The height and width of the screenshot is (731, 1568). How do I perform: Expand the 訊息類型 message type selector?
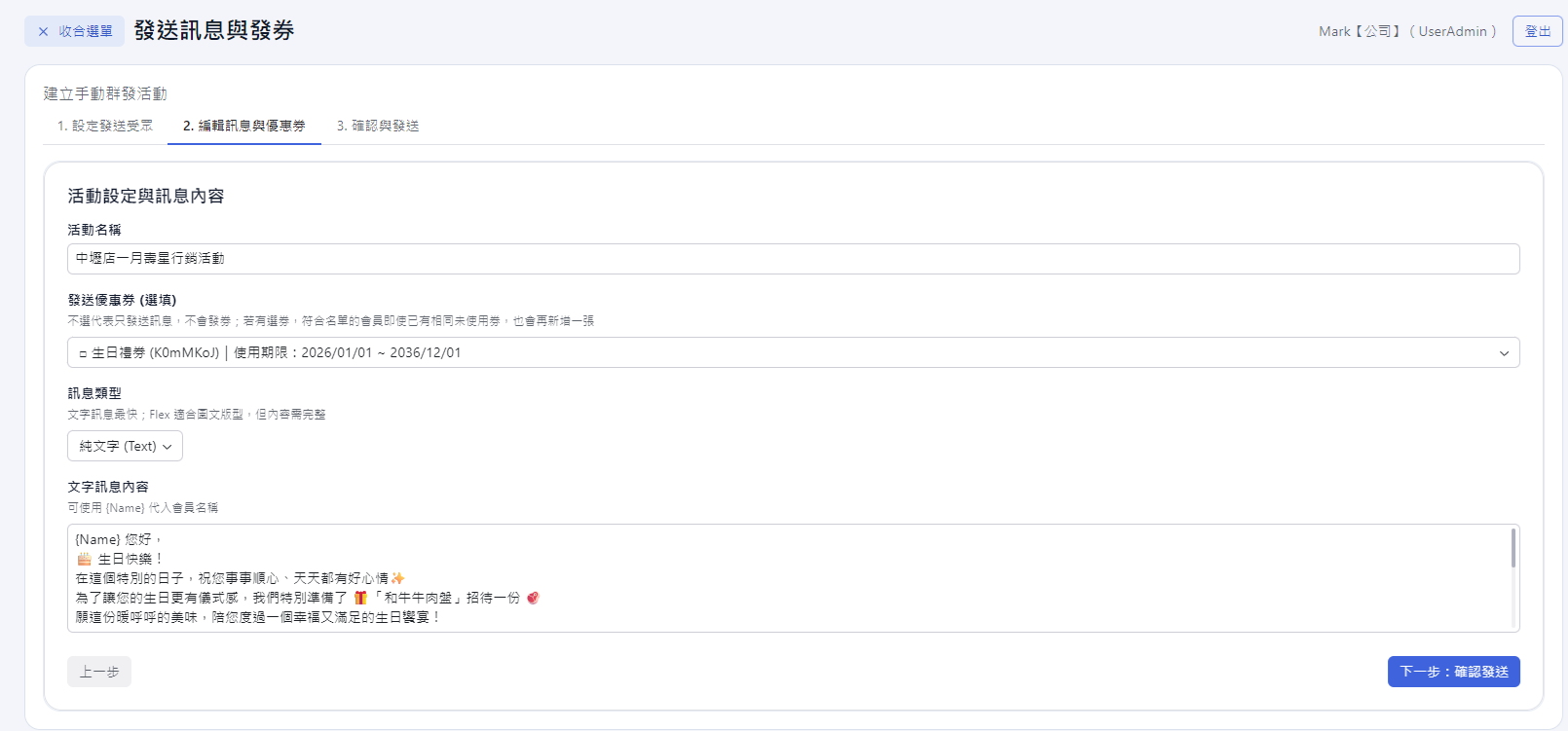click(125, 446)
